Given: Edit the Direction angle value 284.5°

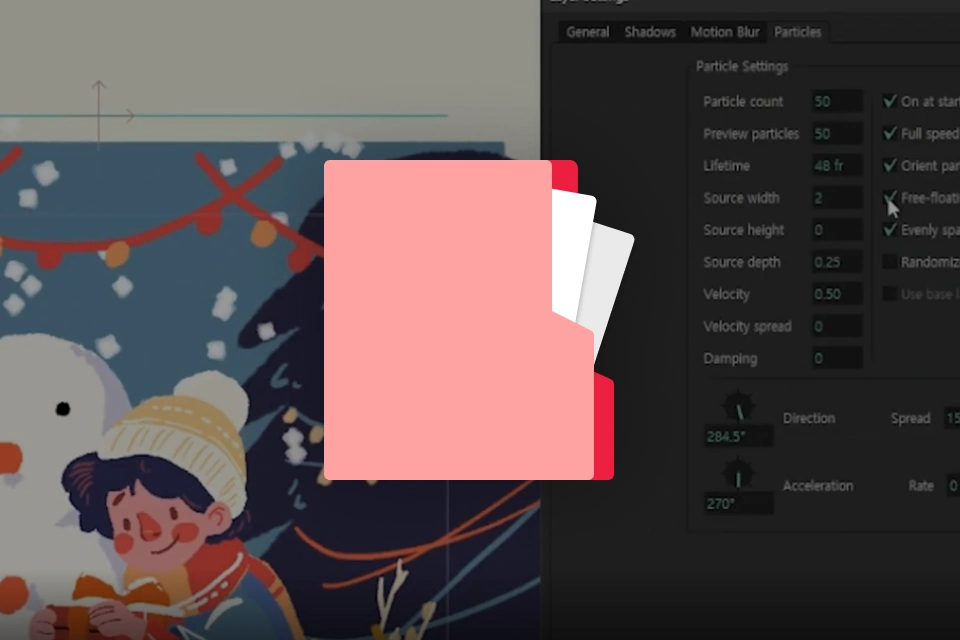Looking at the screenshot, I should click(x=738, y=437).
